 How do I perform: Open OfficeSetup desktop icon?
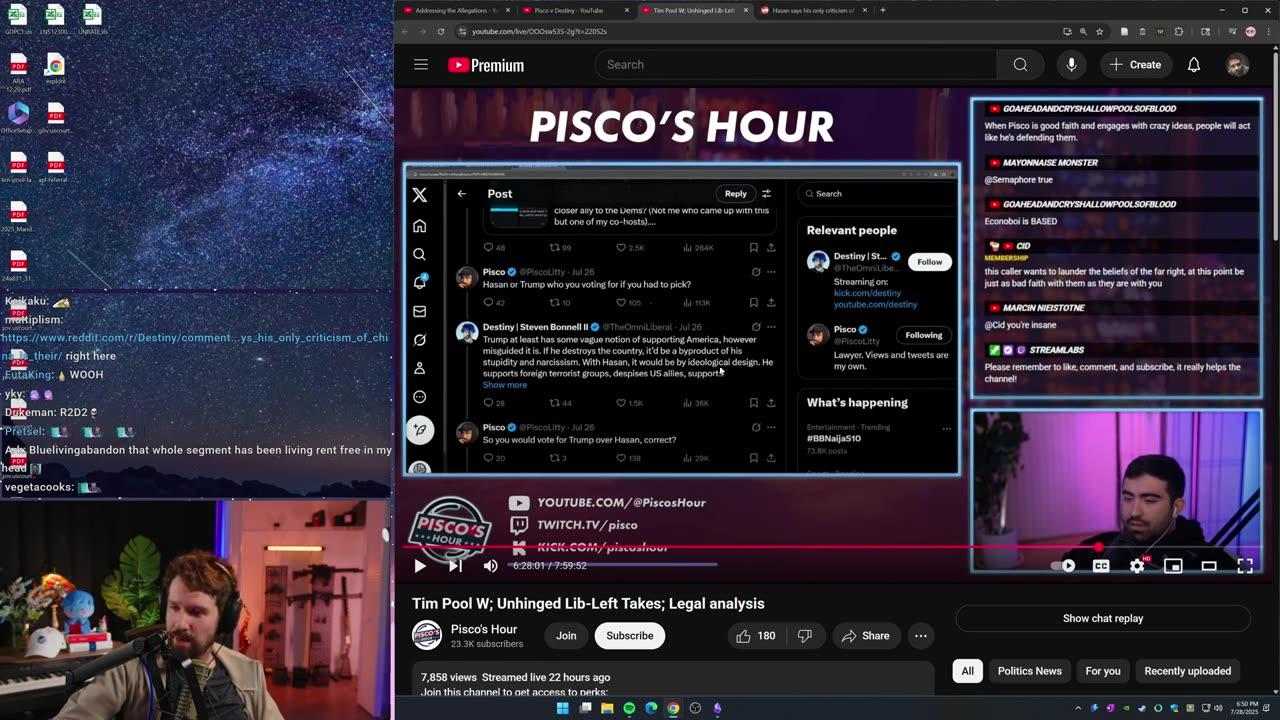(18, 118)
